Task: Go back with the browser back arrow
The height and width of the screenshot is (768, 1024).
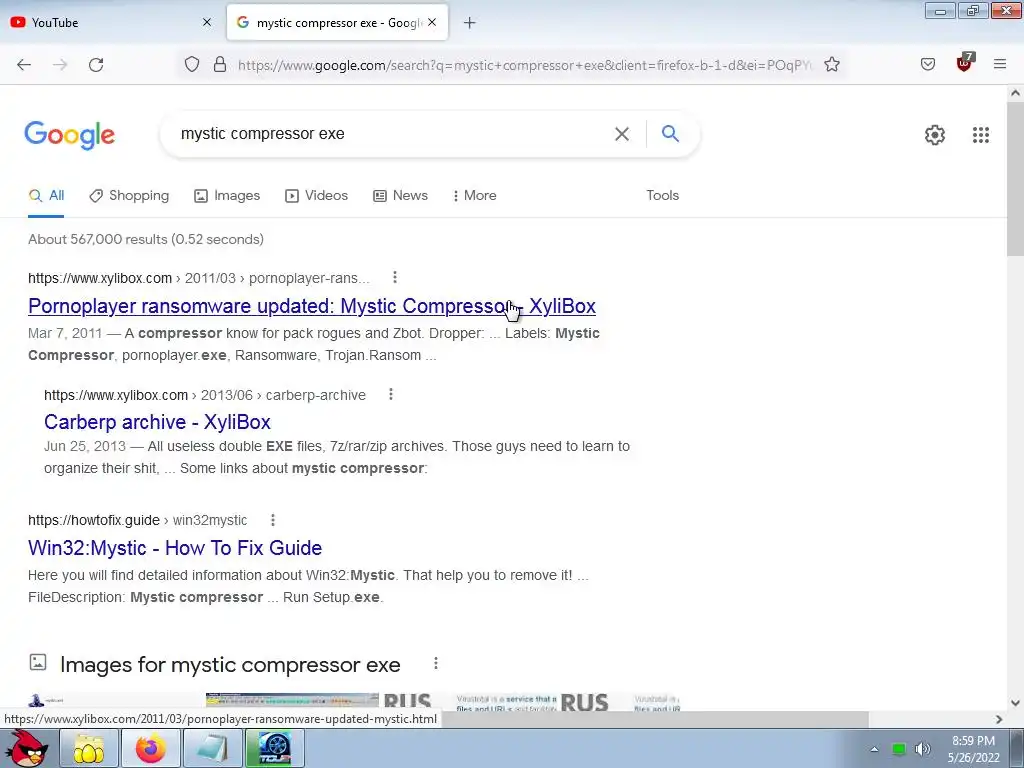Action: (x=24, y=65)
